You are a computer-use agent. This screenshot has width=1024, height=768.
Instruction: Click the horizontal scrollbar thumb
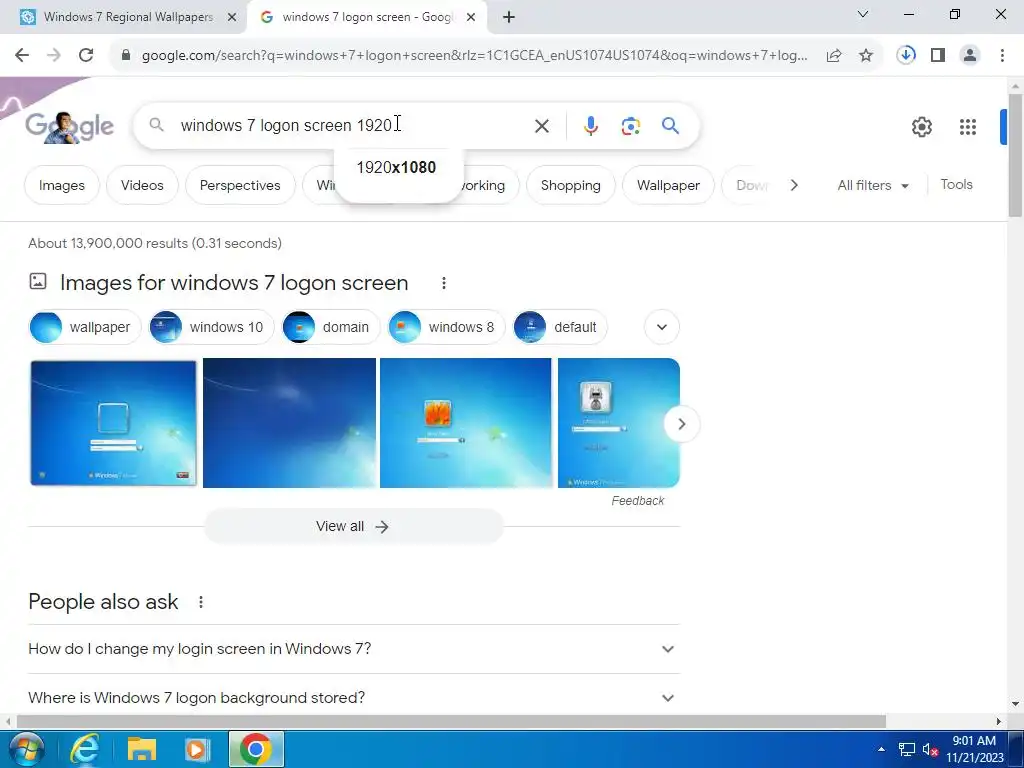coord(451,722)
